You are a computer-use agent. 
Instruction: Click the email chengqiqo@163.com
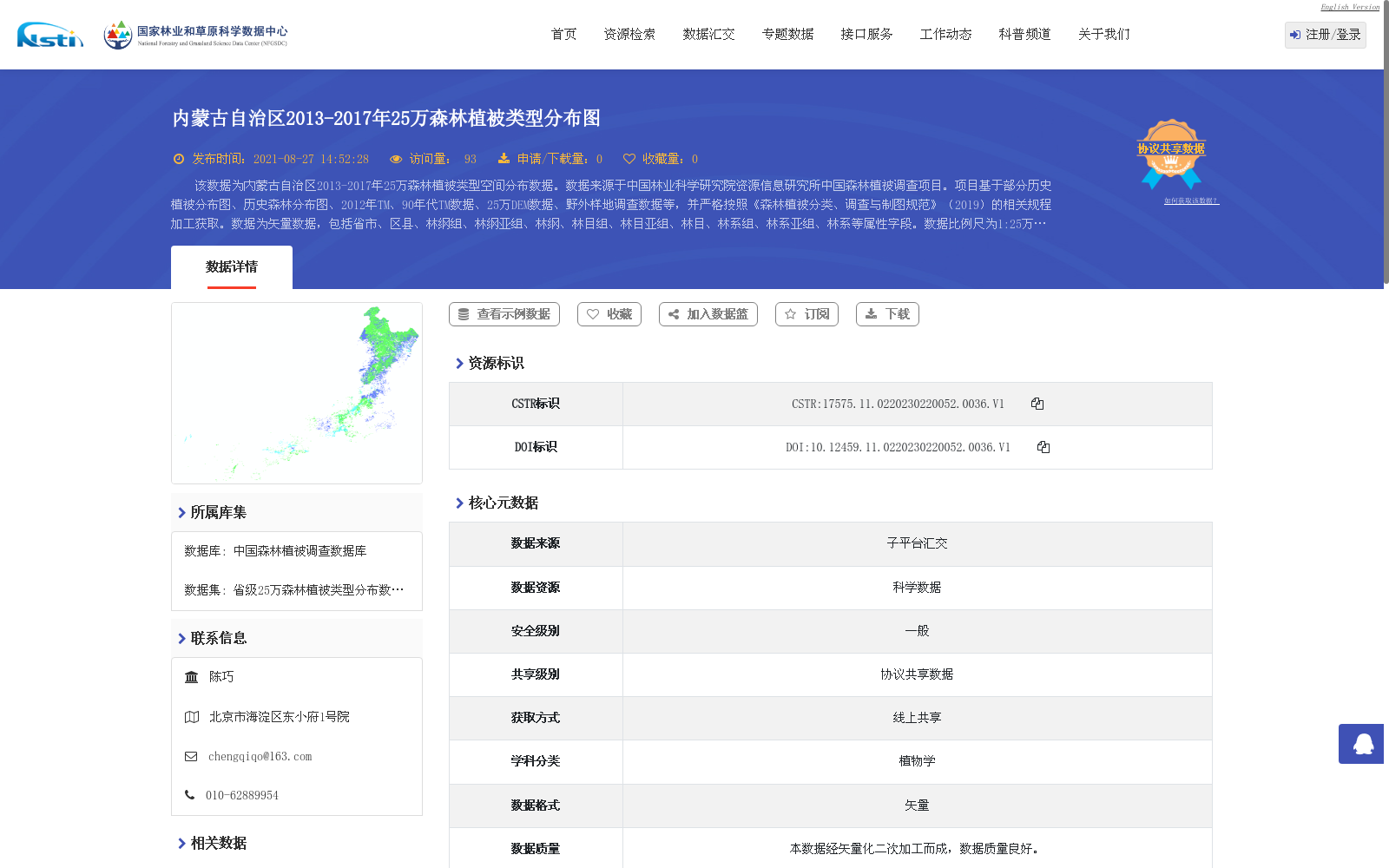click(x=260, y=757)
